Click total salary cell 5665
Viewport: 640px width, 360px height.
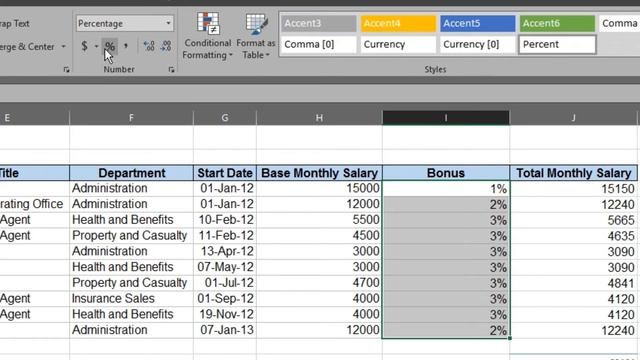coord(573,220)
